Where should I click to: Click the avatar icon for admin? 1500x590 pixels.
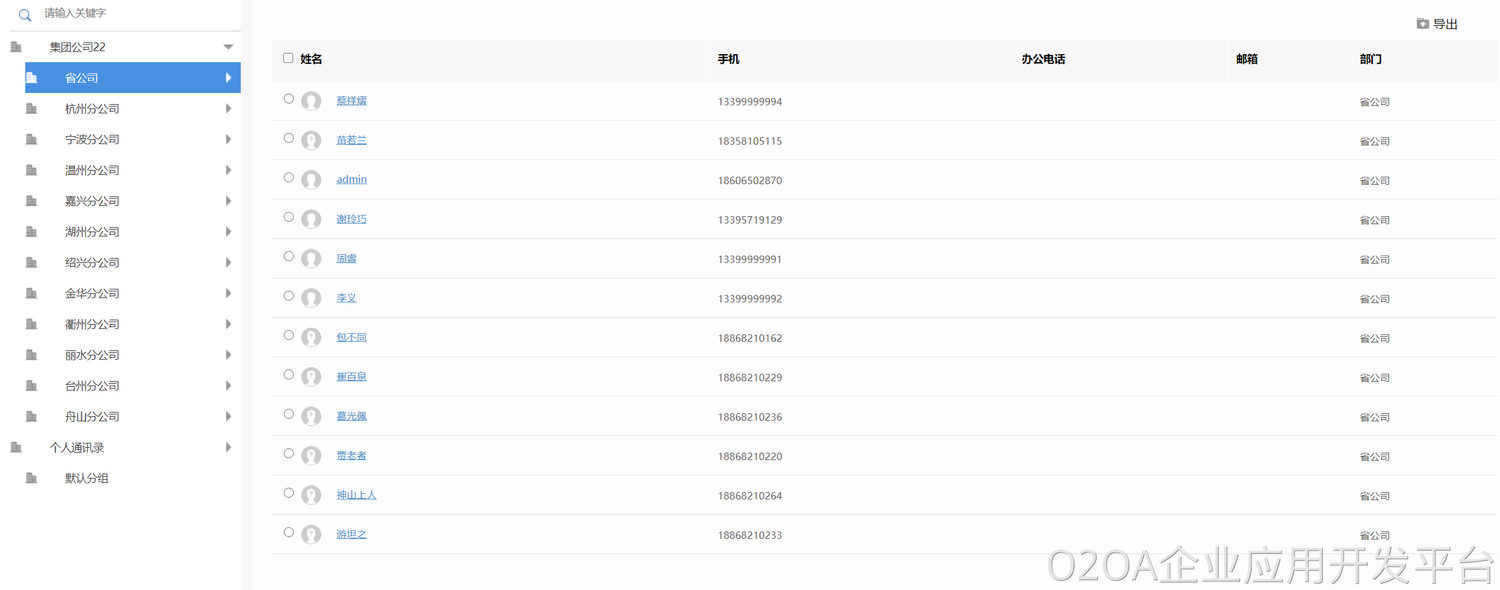coord(312,180)
